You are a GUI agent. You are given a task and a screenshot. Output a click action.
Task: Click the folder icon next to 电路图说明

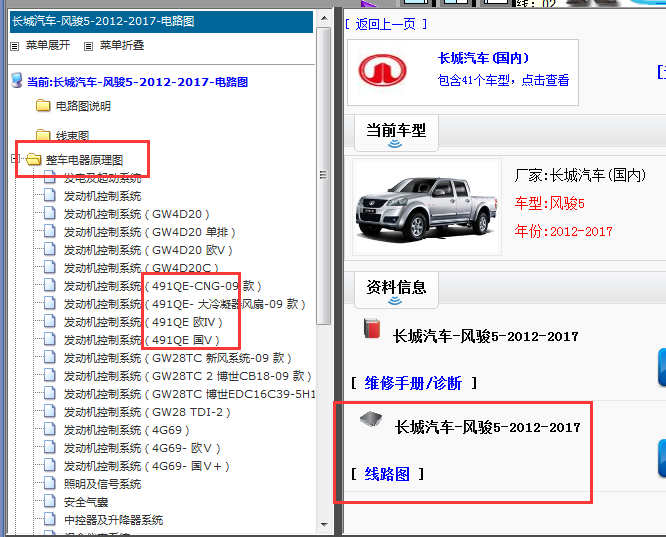coord(43,105)
